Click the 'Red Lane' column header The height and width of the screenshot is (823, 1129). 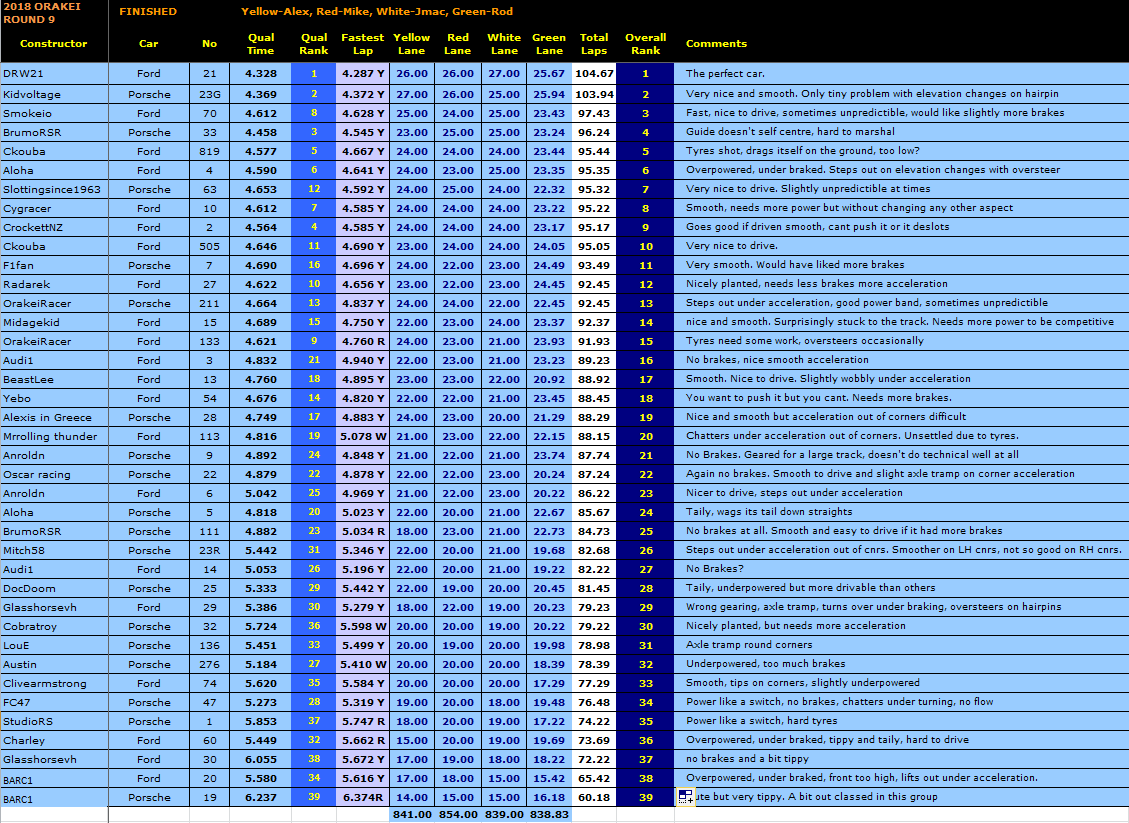coord(458,44)
